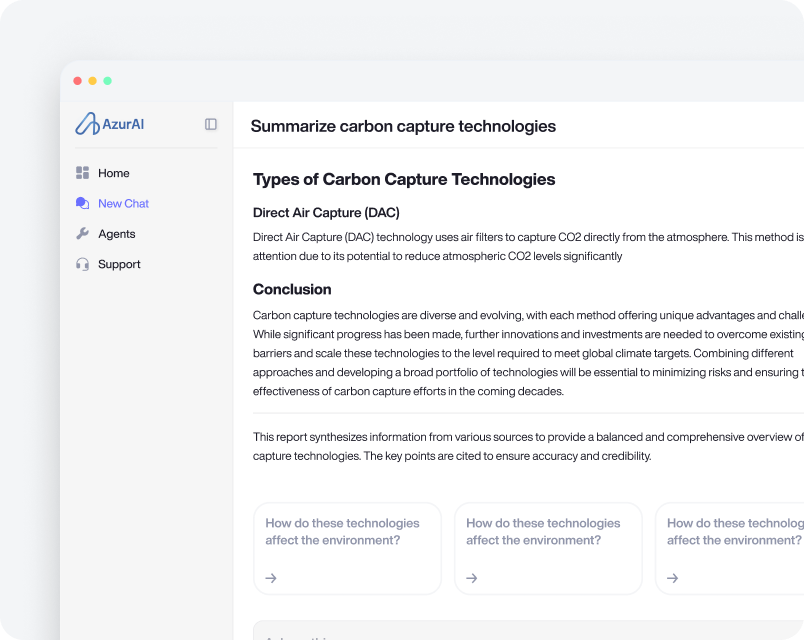The width and height of the screenshot is (804, 640).
Task: Select the New Chat label in the sidebar
Action: pos(123,203)
